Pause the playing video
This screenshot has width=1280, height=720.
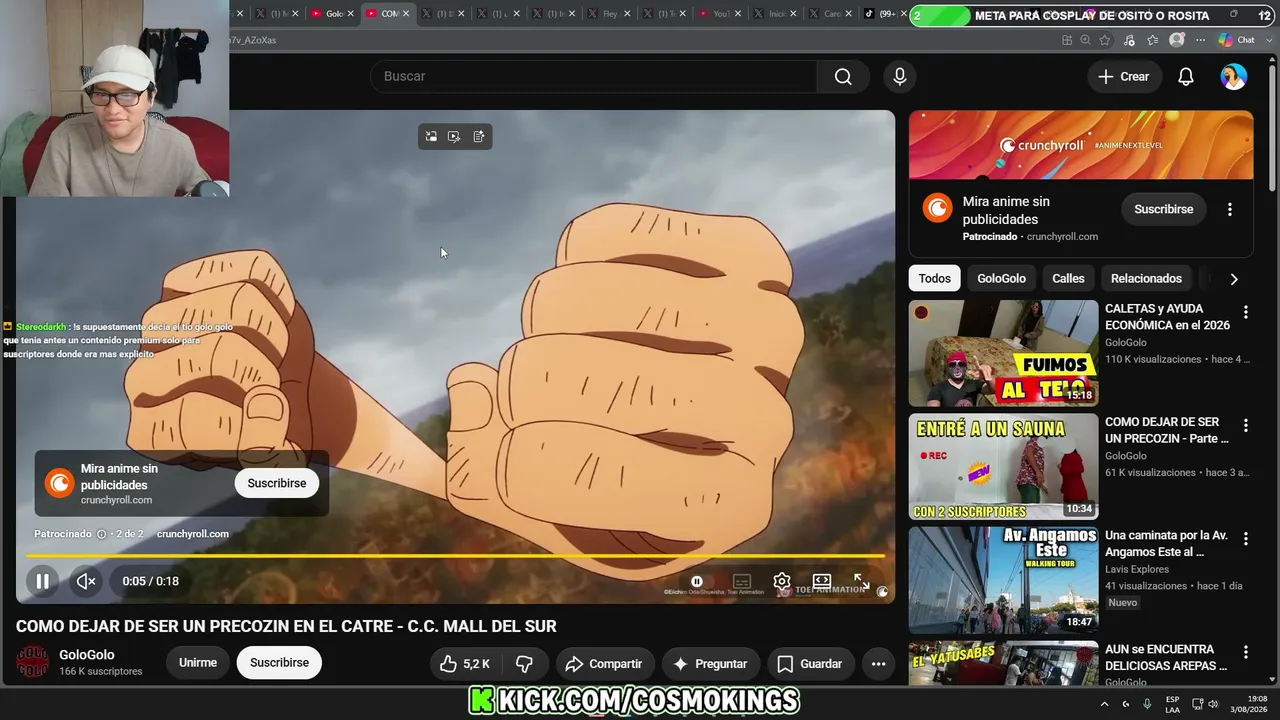43,581
